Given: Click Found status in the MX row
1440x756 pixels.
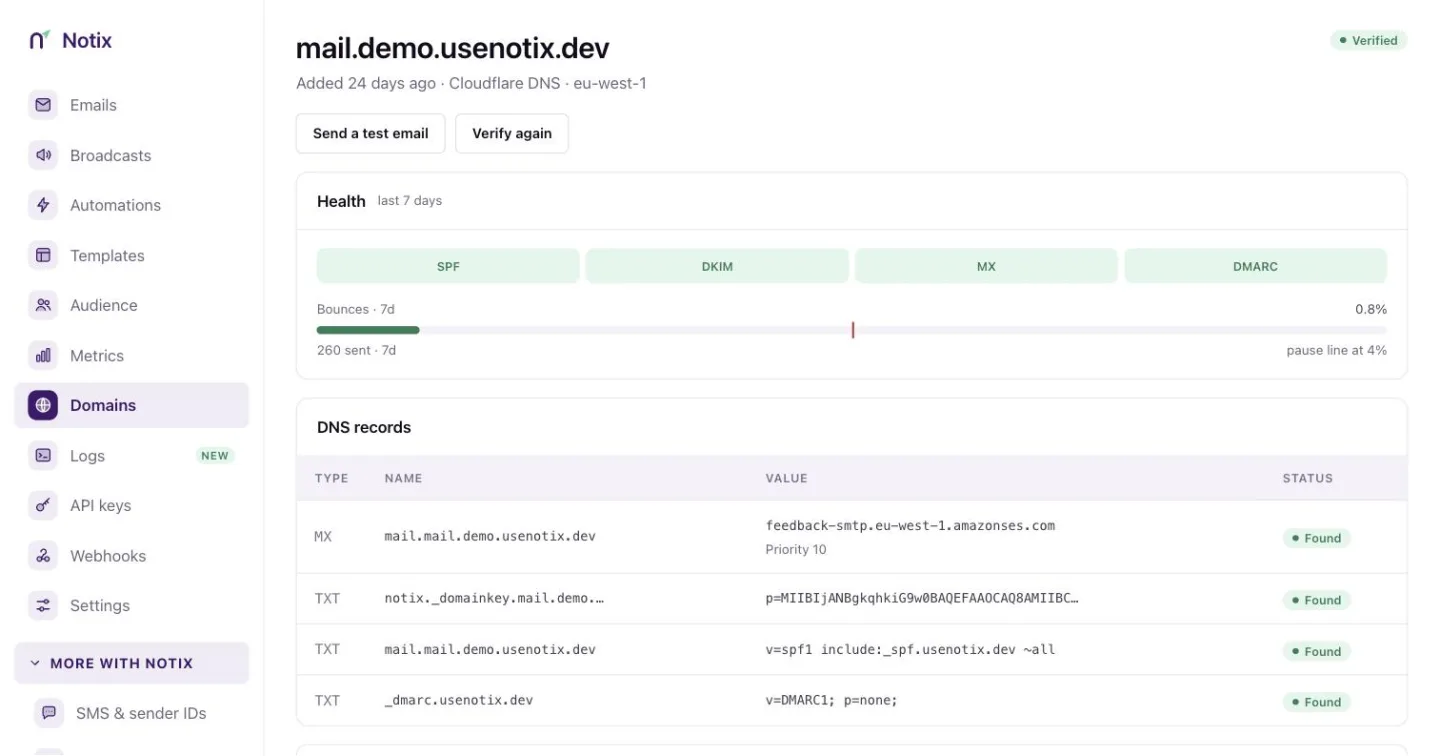Looking at the screenshot, I should click(1316, 538).
